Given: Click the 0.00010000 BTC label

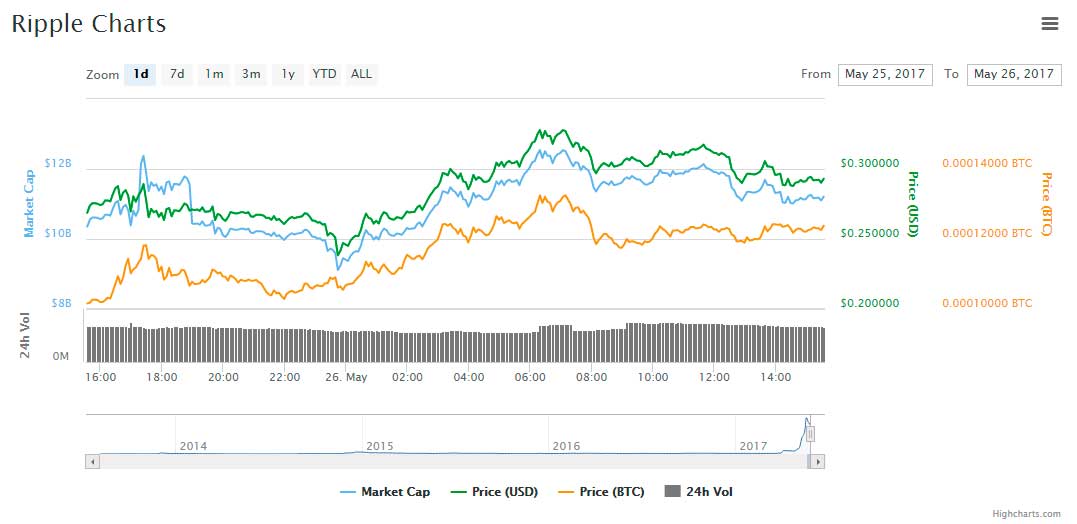Looking at the screenshot, I should point(987,303).
